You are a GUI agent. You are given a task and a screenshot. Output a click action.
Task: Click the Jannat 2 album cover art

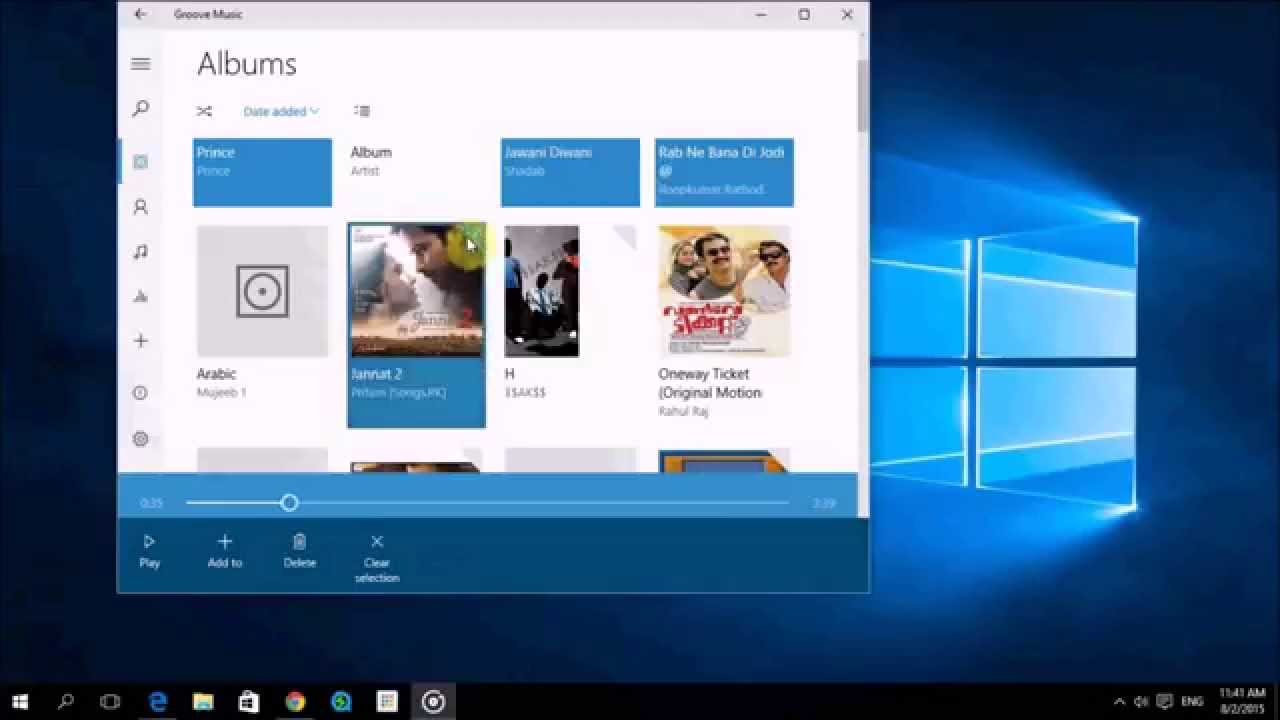point(416,291)
